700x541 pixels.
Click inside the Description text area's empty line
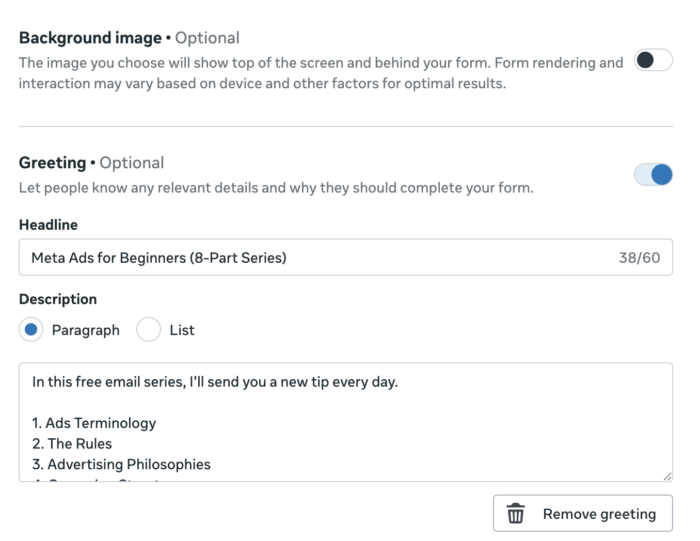coord(346,402)
